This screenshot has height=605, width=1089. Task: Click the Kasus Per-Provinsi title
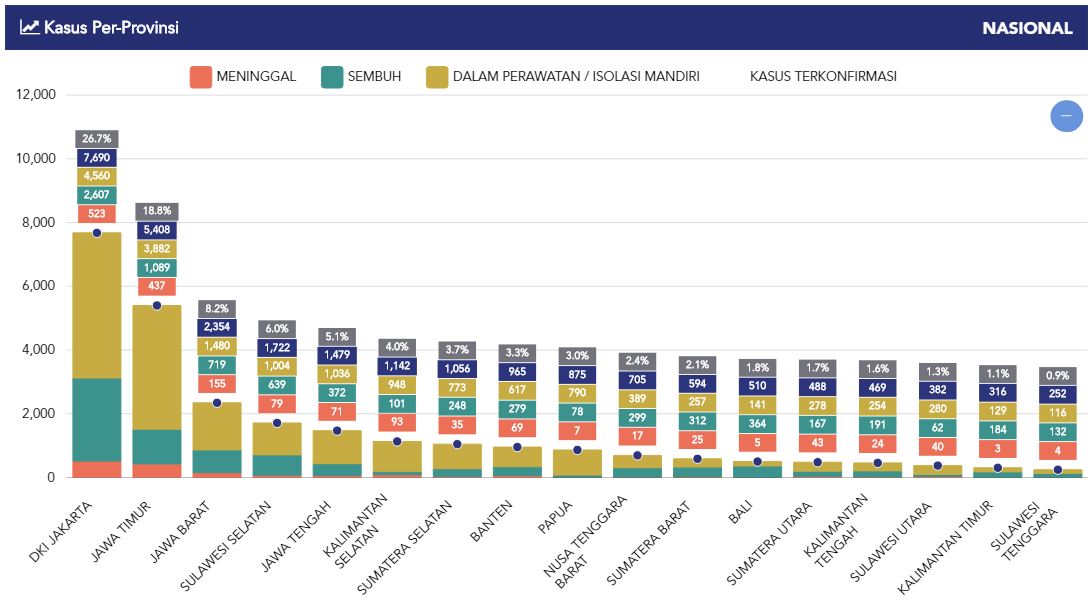click(111, 27)
